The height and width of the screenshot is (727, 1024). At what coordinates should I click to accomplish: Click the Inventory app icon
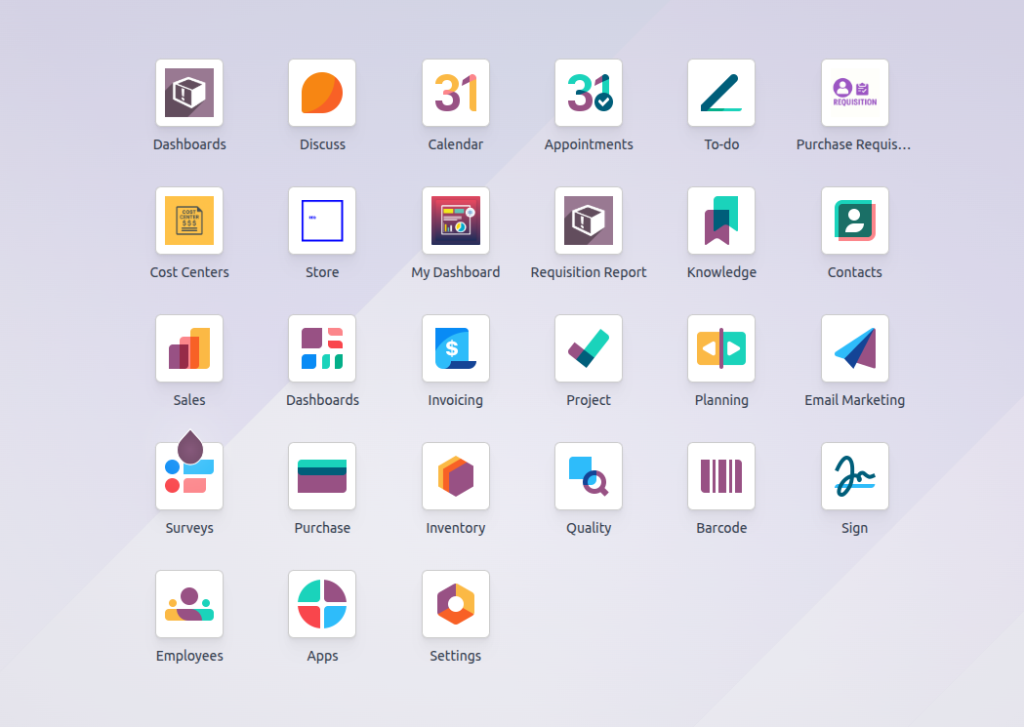click(x=455, y=477)
